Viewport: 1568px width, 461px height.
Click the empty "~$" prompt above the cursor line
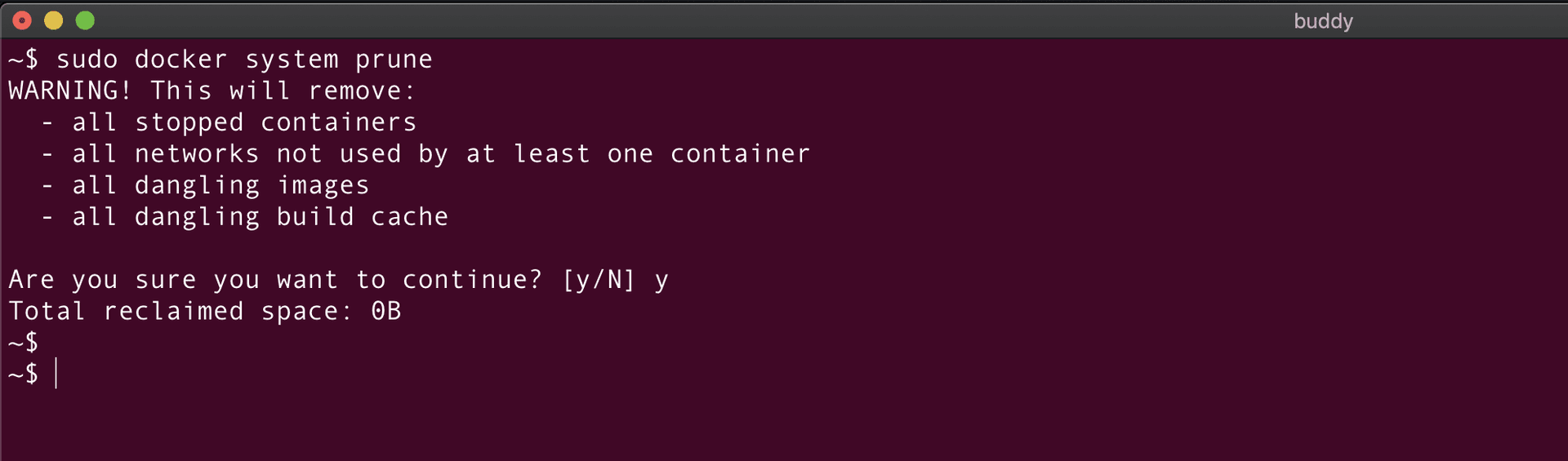point(24,343)
